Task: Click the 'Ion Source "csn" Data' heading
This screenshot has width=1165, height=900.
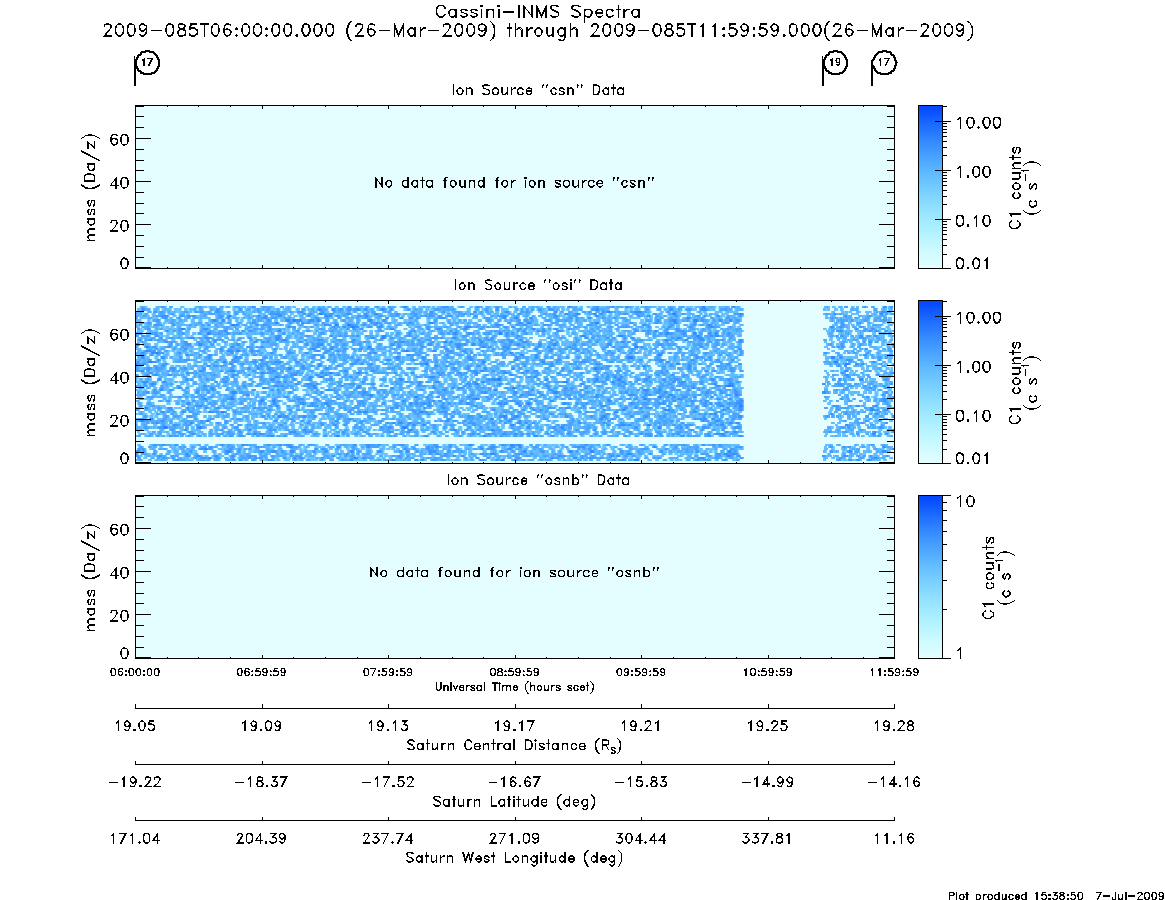Action: pos(538,90)
